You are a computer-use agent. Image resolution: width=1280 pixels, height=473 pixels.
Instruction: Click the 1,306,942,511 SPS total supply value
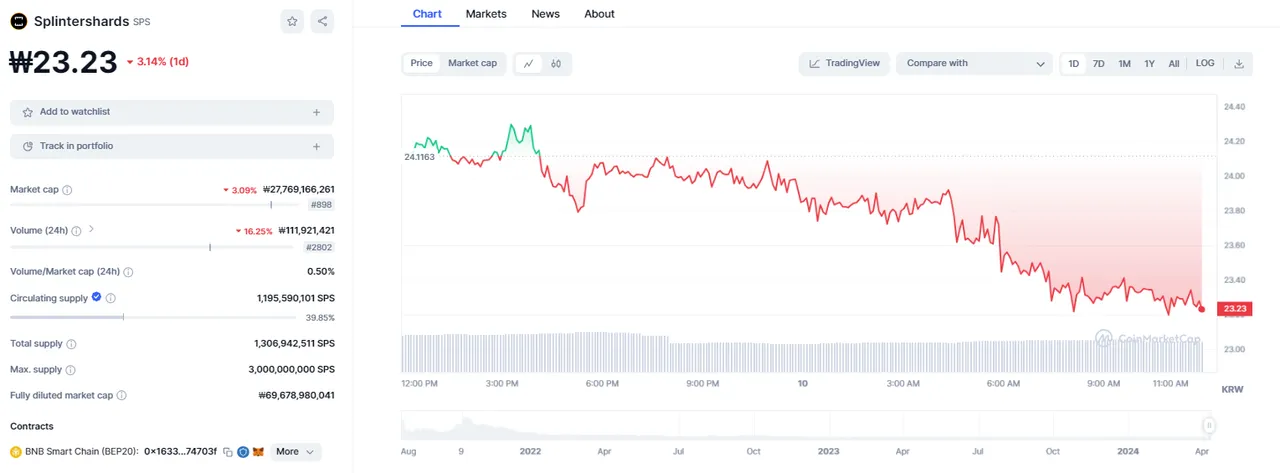[x=294, y=344]
